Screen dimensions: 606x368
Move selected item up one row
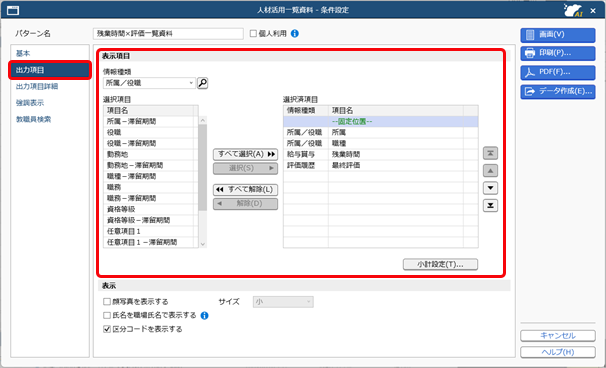point(490,170)
